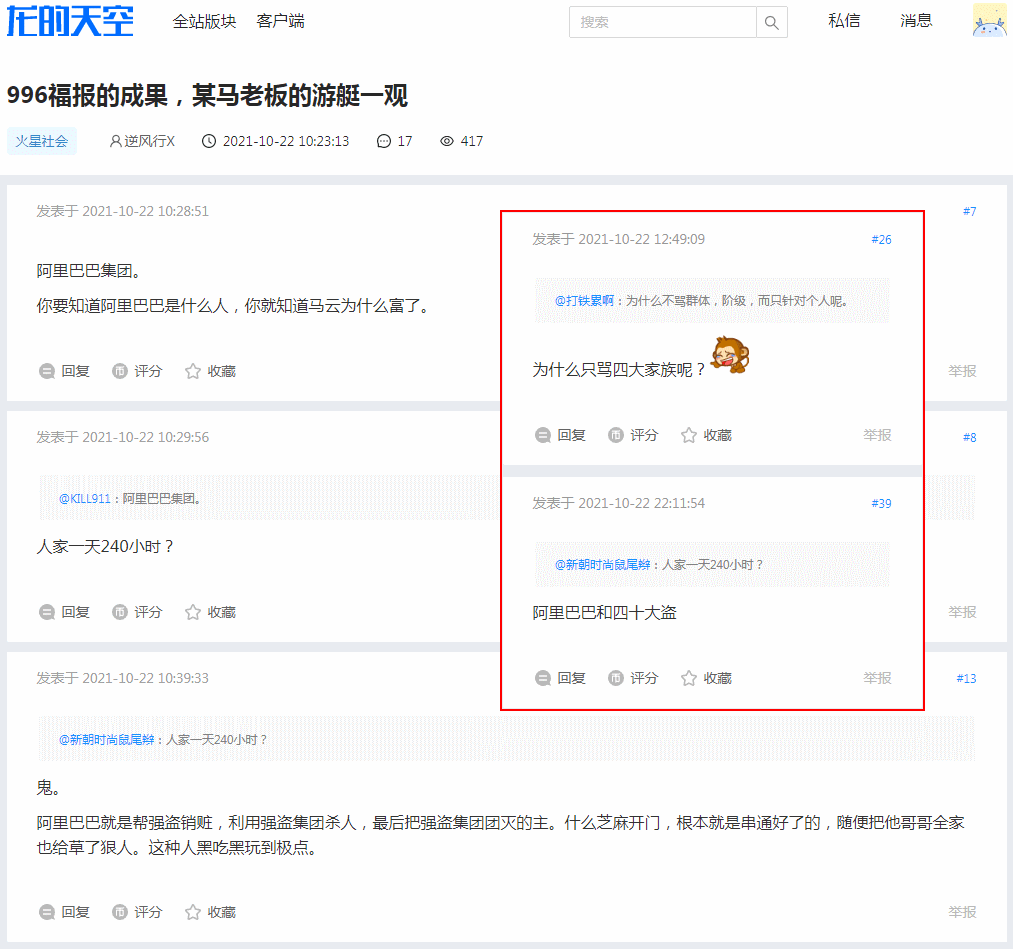Open author 逆风行X profile
The width and height of the screenshot is (1013, 949).
142,141
